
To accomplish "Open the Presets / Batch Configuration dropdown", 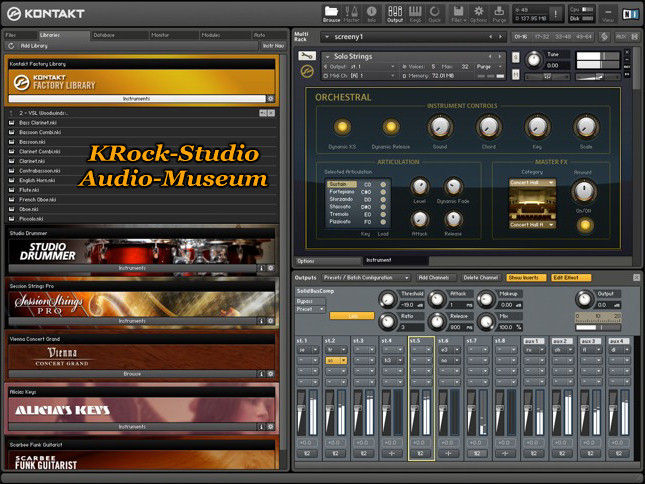I will (x=366, y=278).
